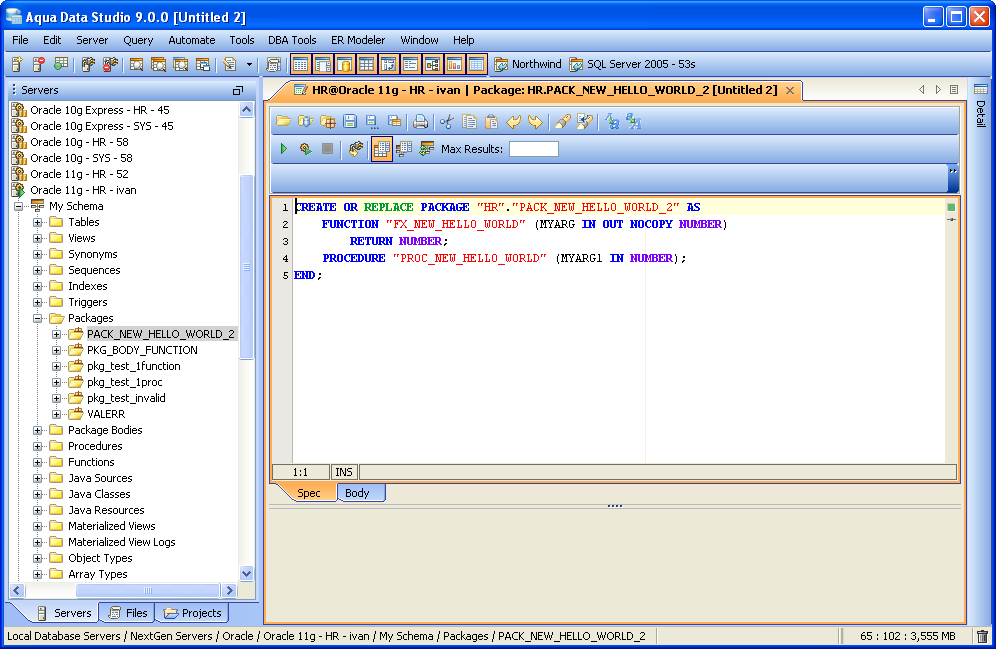
Task: Click the Max Results input field
Action: (x=534, y=149)
